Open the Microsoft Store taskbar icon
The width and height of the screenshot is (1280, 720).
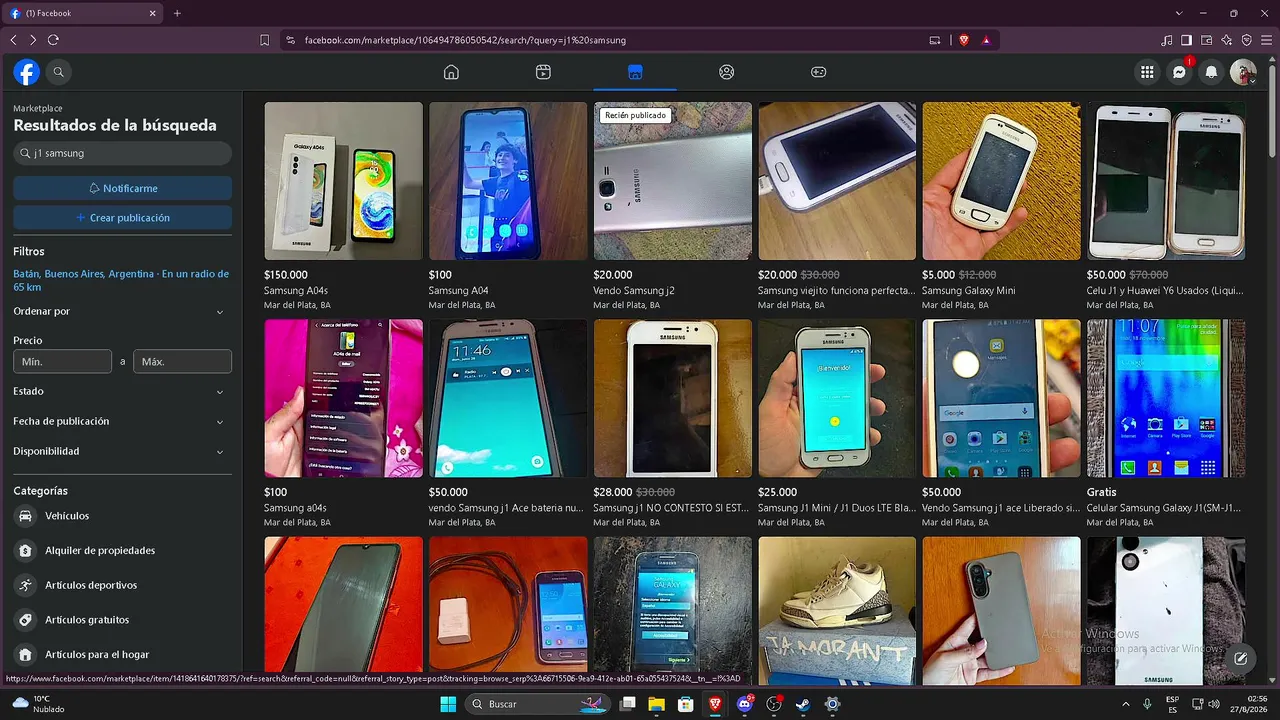pos(686,704)
